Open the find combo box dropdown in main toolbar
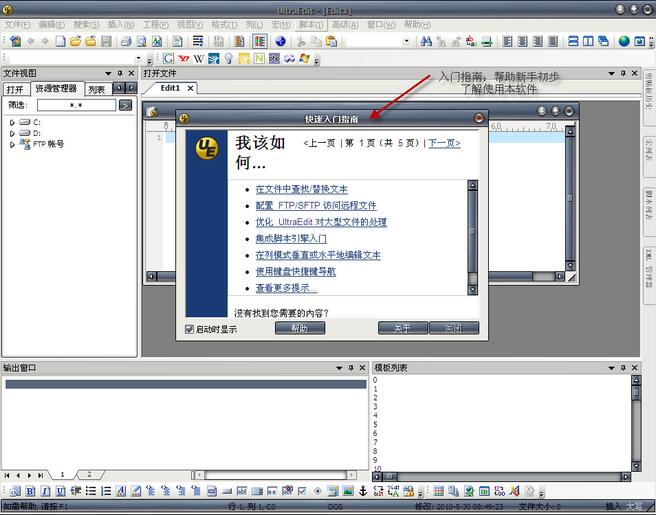 click(x=406, y=41)
